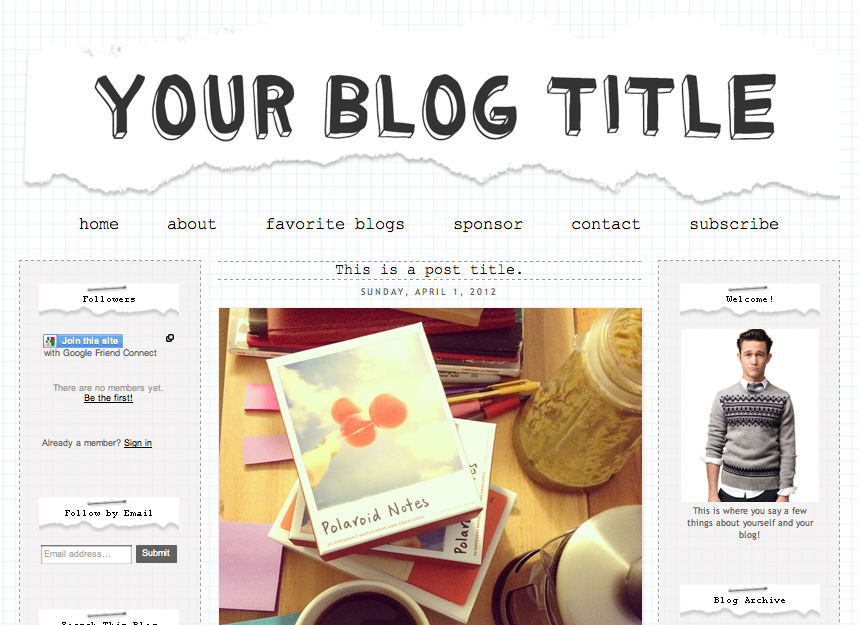Click the Blog Archive widget heading
Viewport: 859px width, 625px height.
(x=749, y=600)
